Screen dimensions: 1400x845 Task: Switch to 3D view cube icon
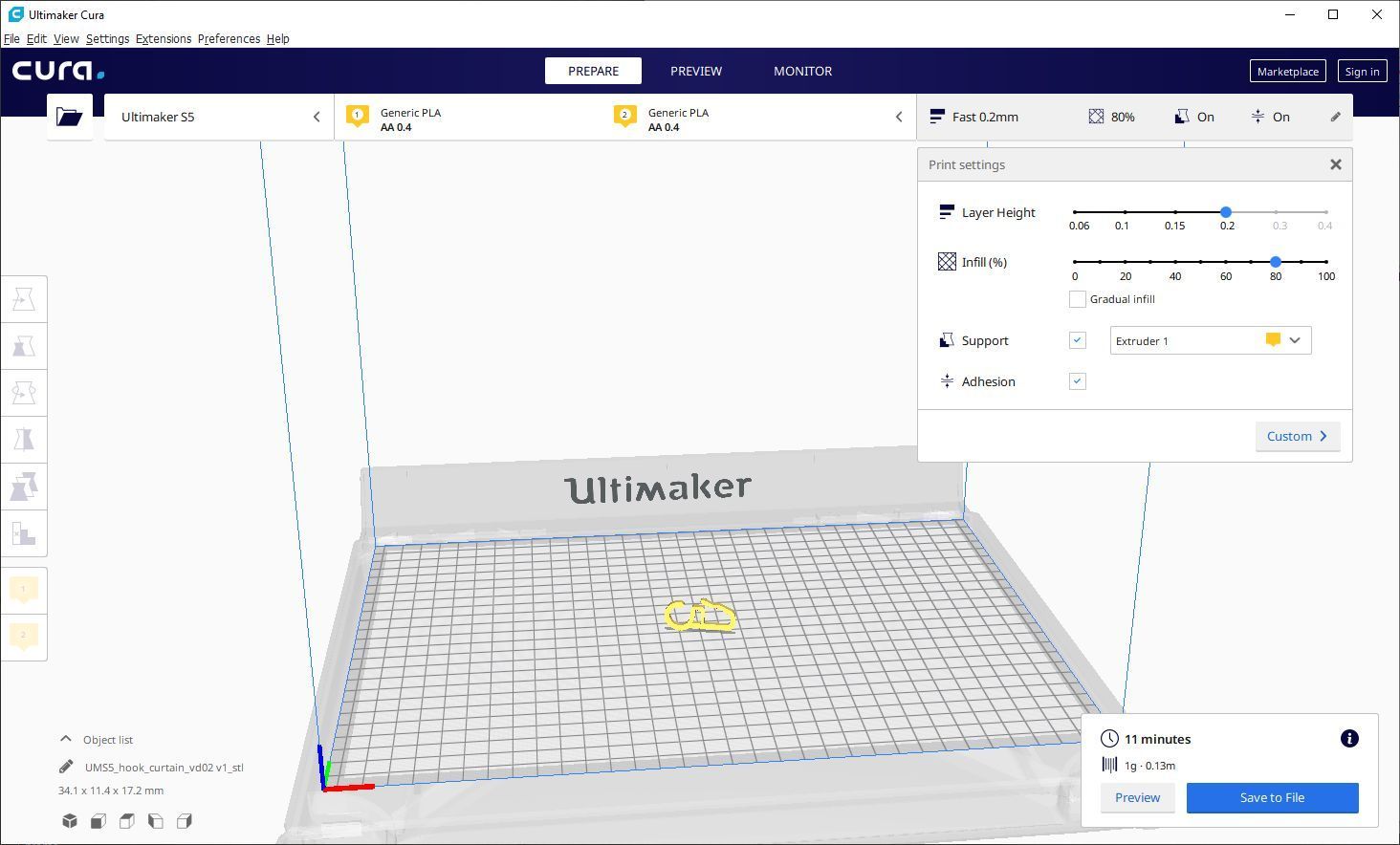tap(70, 821)
